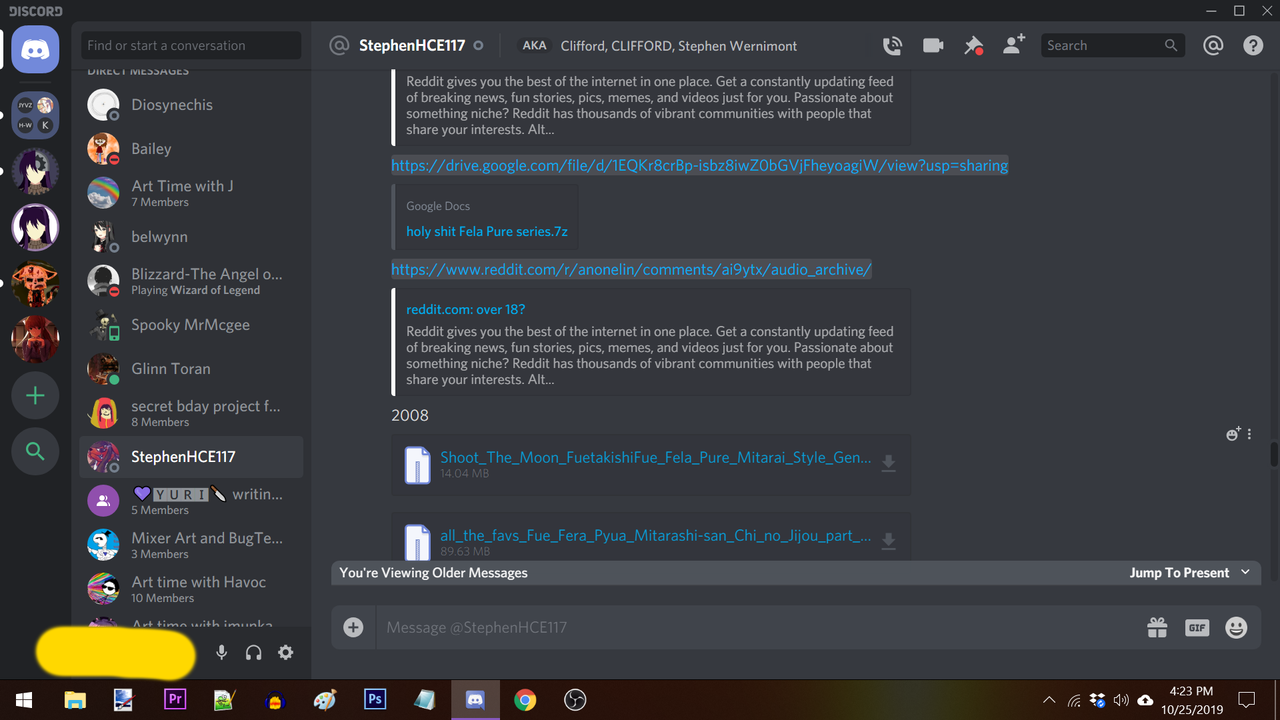Open OBS Studio from taskbar
The height and width of the screenshot is (720, 1280).
click(575, 700)
